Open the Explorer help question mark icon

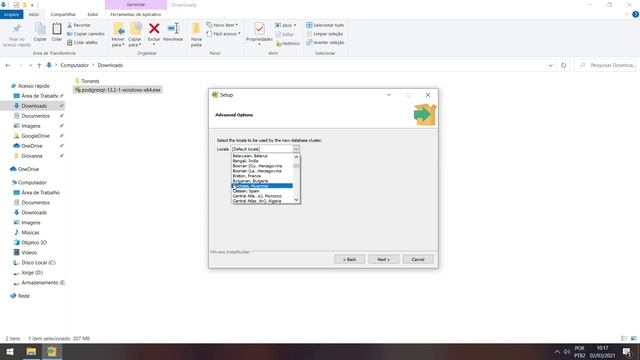pyautogui.click(x=635, y=14)
